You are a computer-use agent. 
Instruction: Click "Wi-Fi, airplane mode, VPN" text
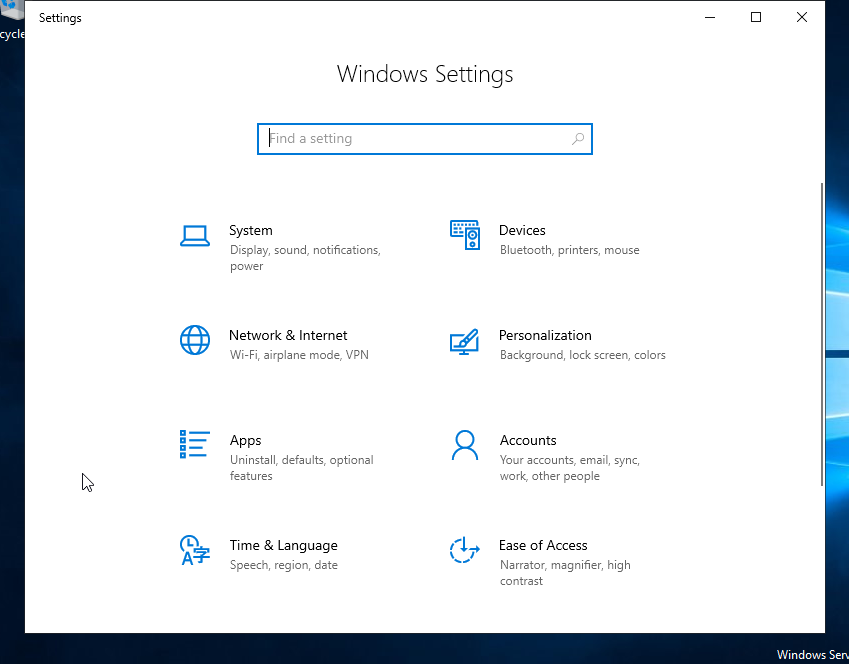(x=299, y=355)
